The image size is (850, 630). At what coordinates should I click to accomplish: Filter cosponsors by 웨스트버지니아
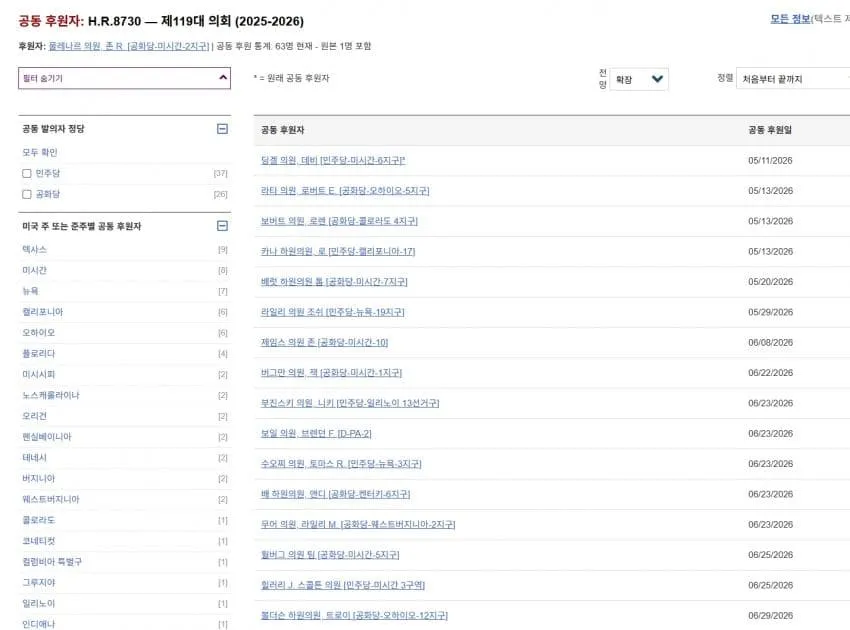click(50, 499)
